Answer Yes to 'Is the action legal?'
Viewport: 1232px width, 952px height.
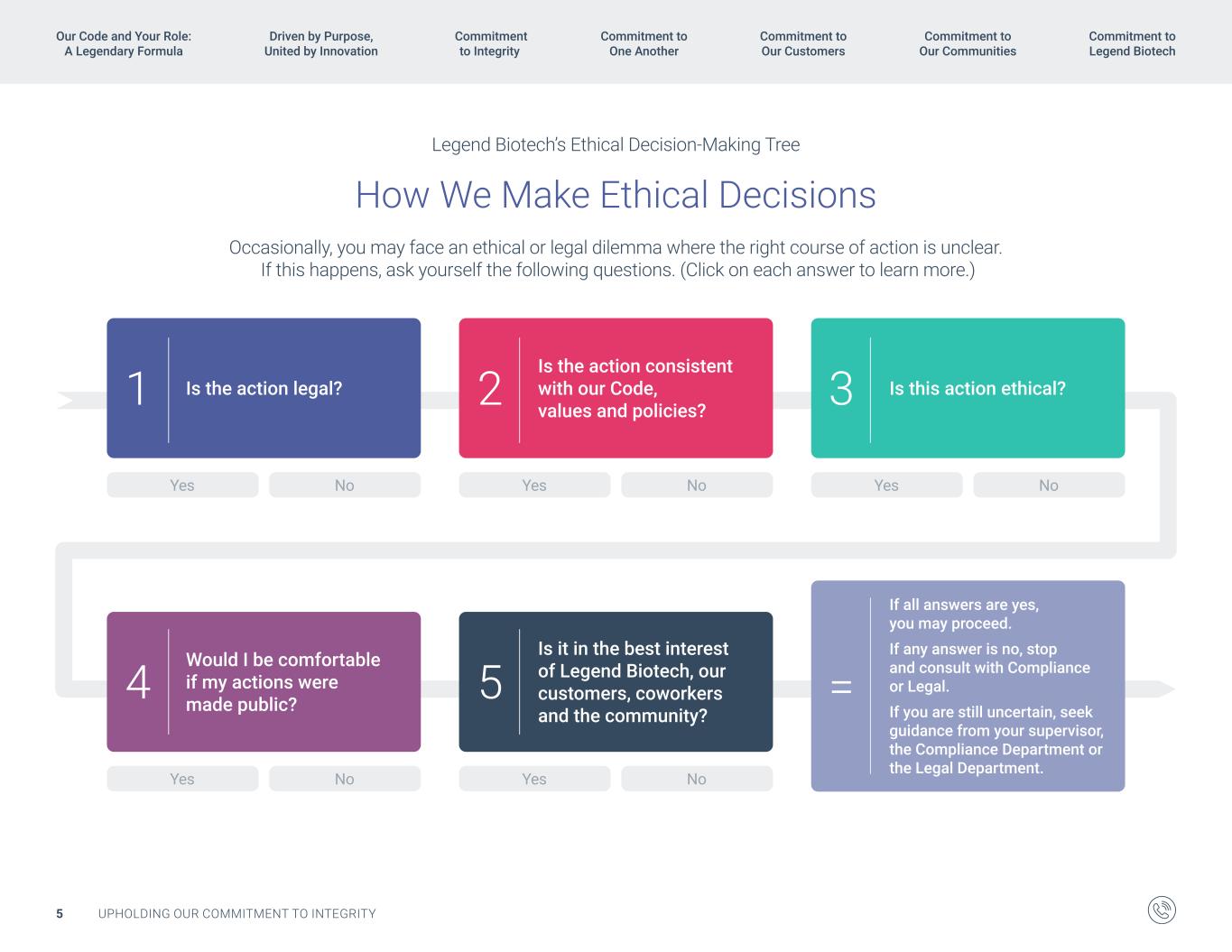tap(182, 485)
